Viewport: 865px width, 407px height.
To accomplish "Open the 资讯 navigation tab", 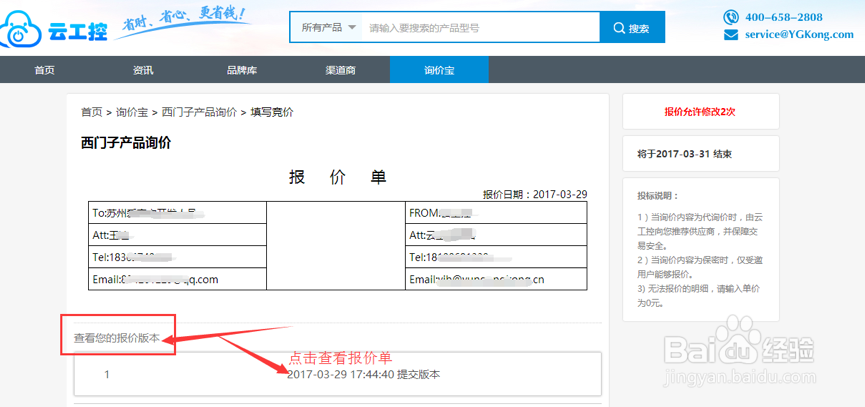I will pyautogui.click(x=143, y=70).
